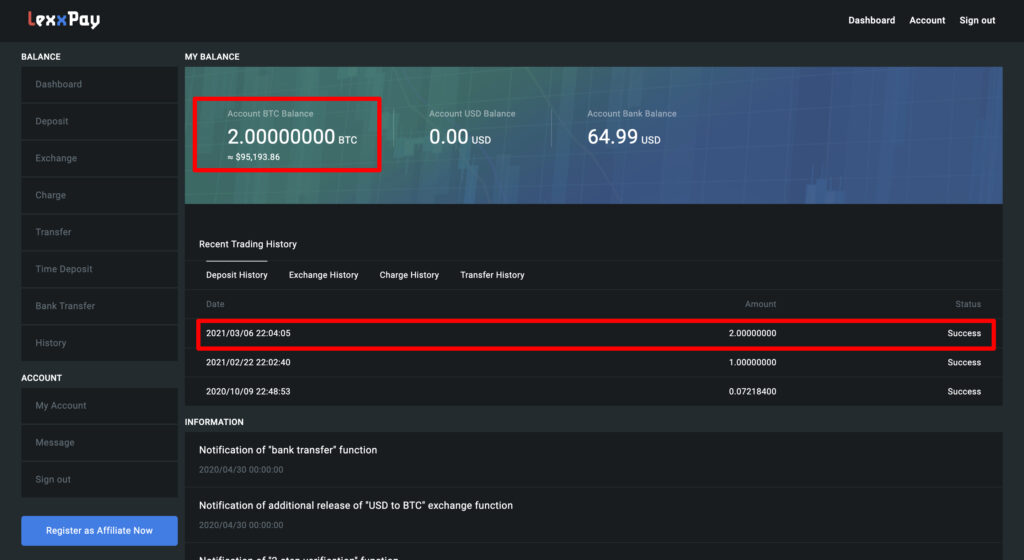Viewport: 1024px width, 560px height.
Task: Sign out from the top navigation
Action: pyautogui.click(x=977, y=20)
